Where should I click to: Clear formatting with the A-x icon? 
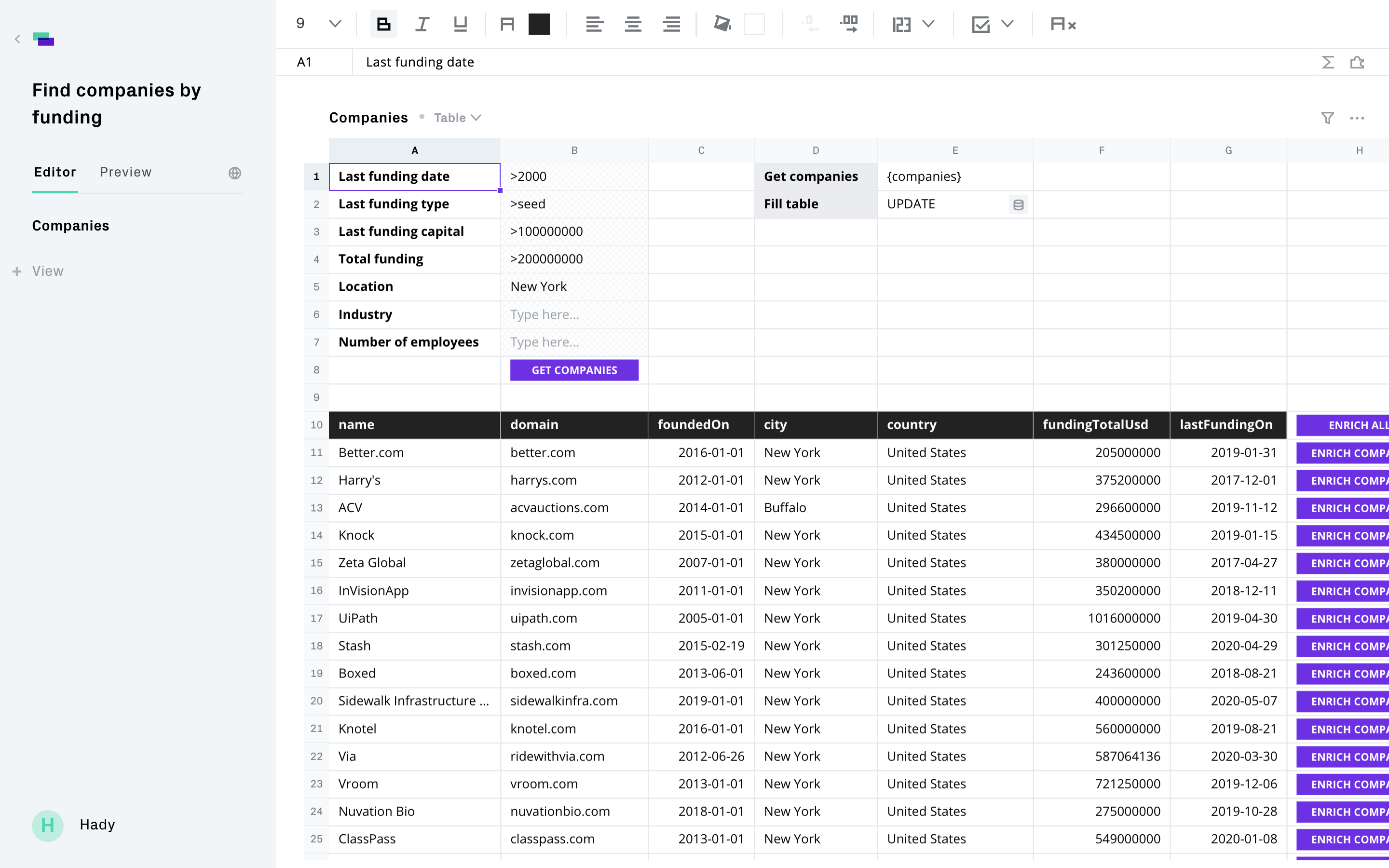[1063, 24]
